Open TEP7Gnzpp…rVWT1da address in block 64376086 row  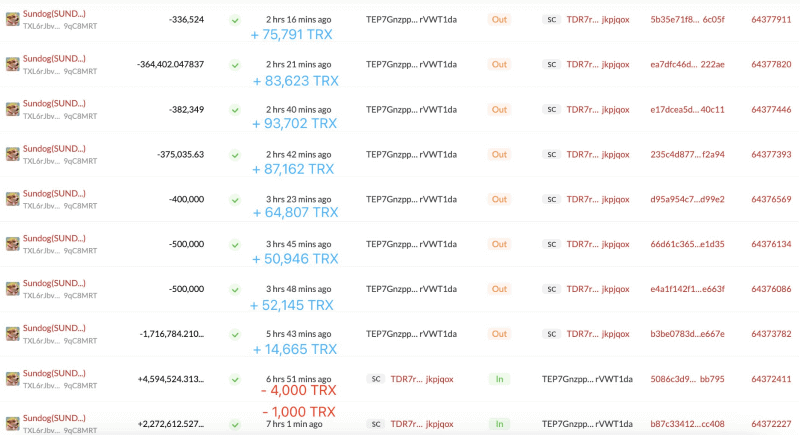tap(411, 289)
